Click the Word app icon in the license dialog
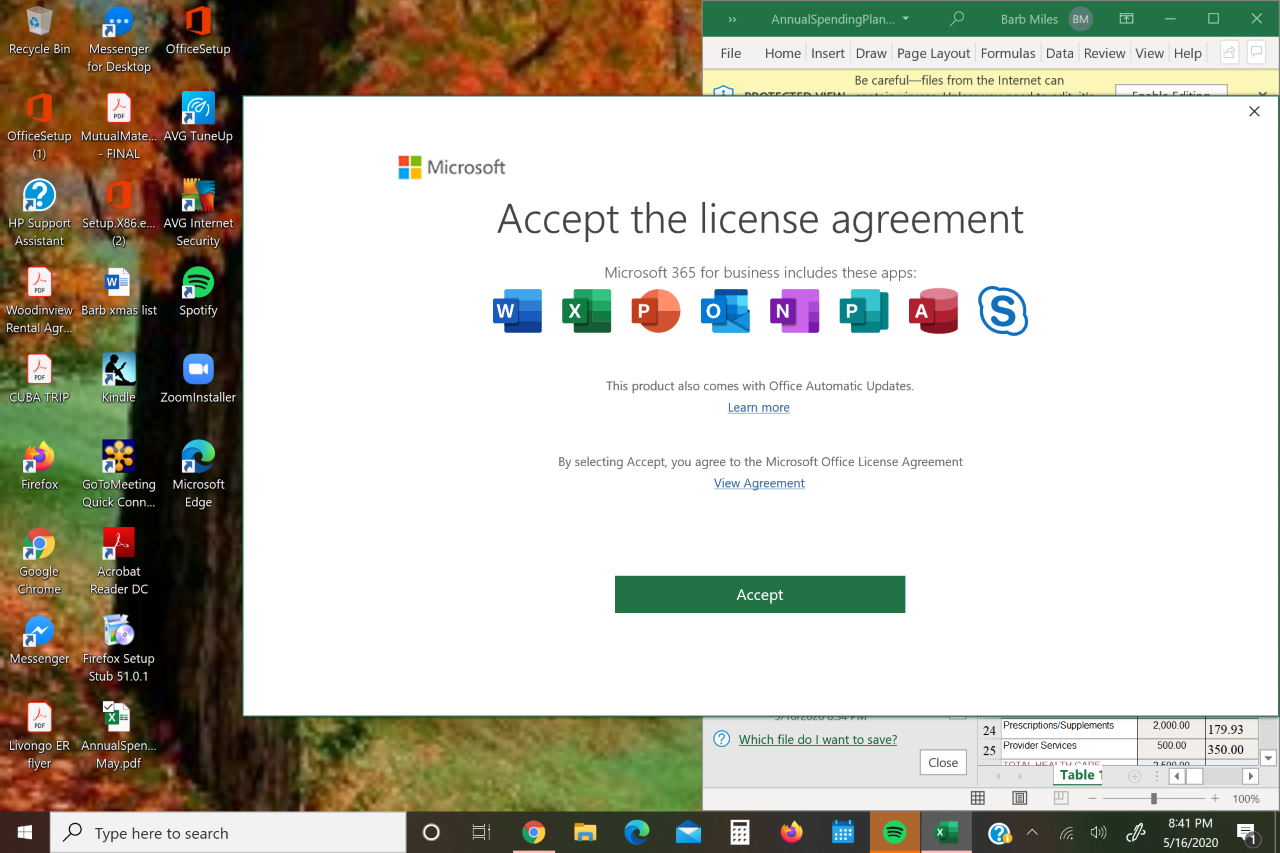 (x=518, y=311)
